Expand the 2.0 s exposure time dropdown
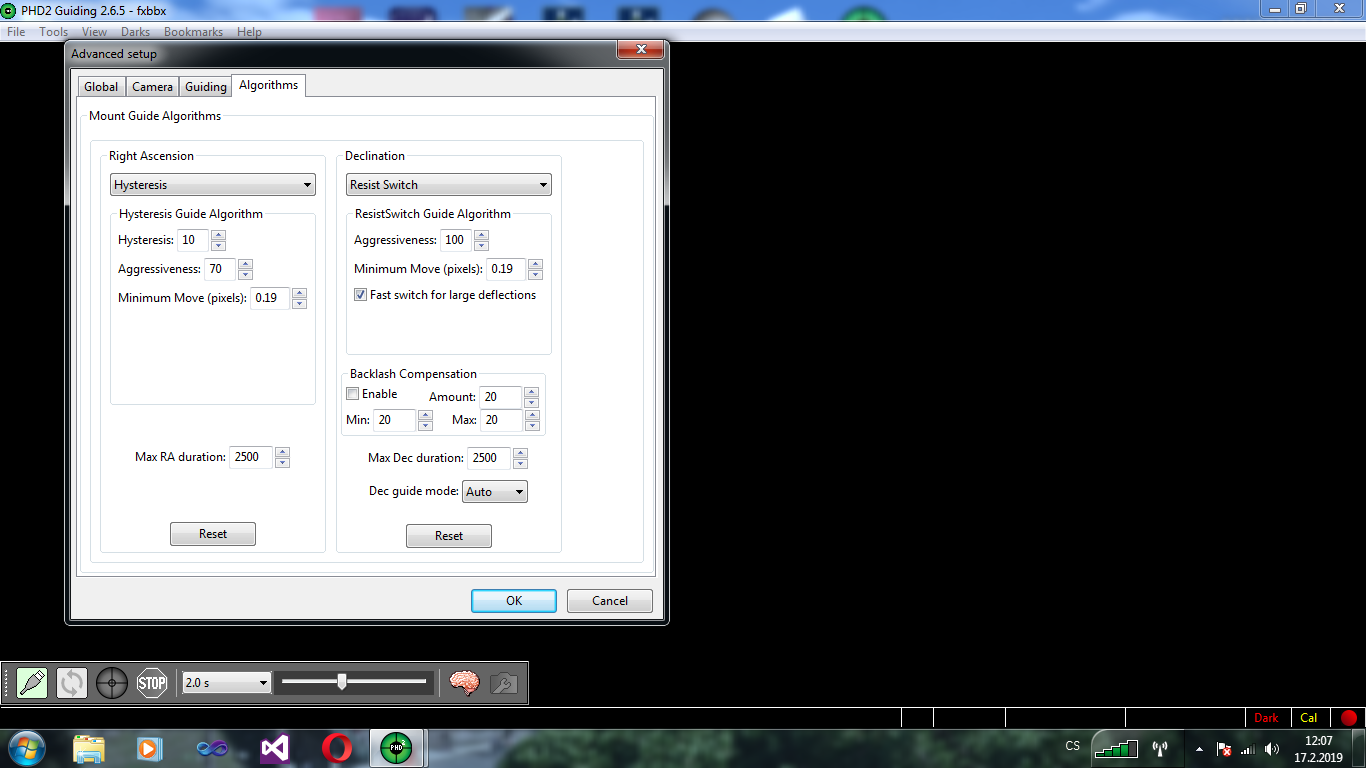The height and width of the screenshot is (768, 1366). tap(227, 683)
